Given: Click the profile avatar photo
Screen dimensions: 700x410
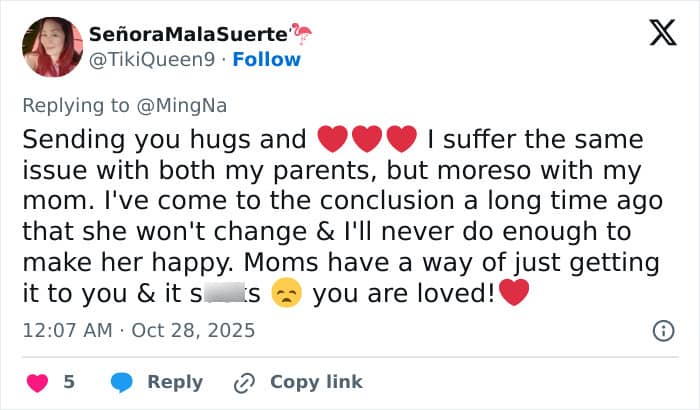Looking at the screenshot, I should coord(51,47).
